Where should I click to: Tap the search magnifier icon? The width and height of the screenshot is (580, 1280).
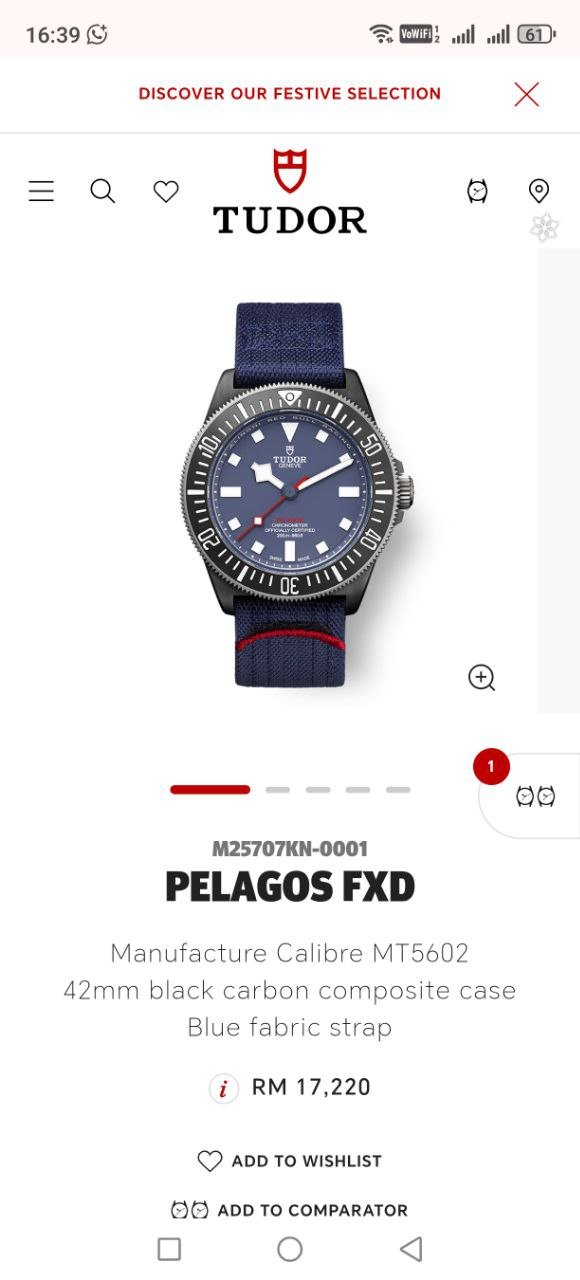pyautogui.click(x=103, y=191)
